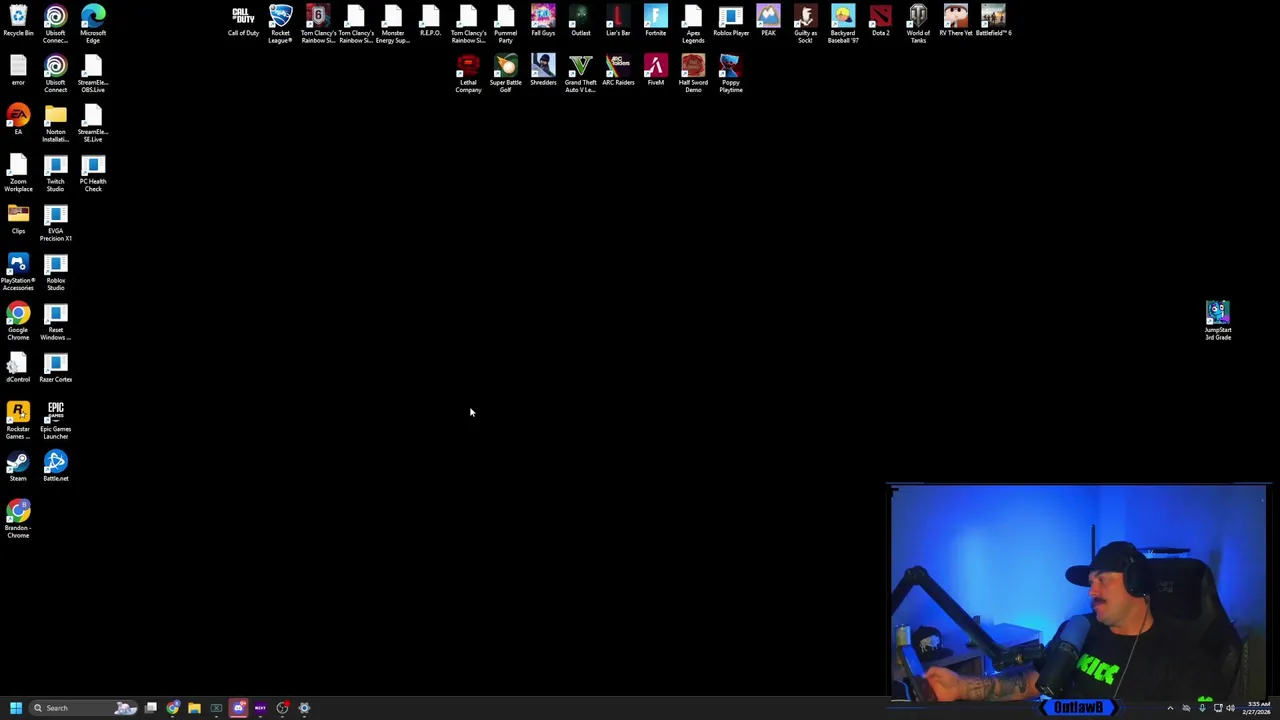
Task: Open the Zoom Workplace shortcut
Action: coord(18,173)
